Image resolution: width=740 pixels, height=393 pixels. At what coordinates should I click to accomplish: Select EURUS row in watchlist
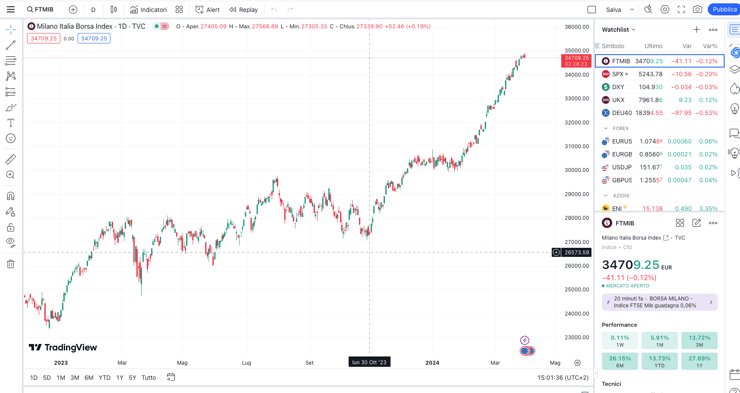[x=660, y=141]
